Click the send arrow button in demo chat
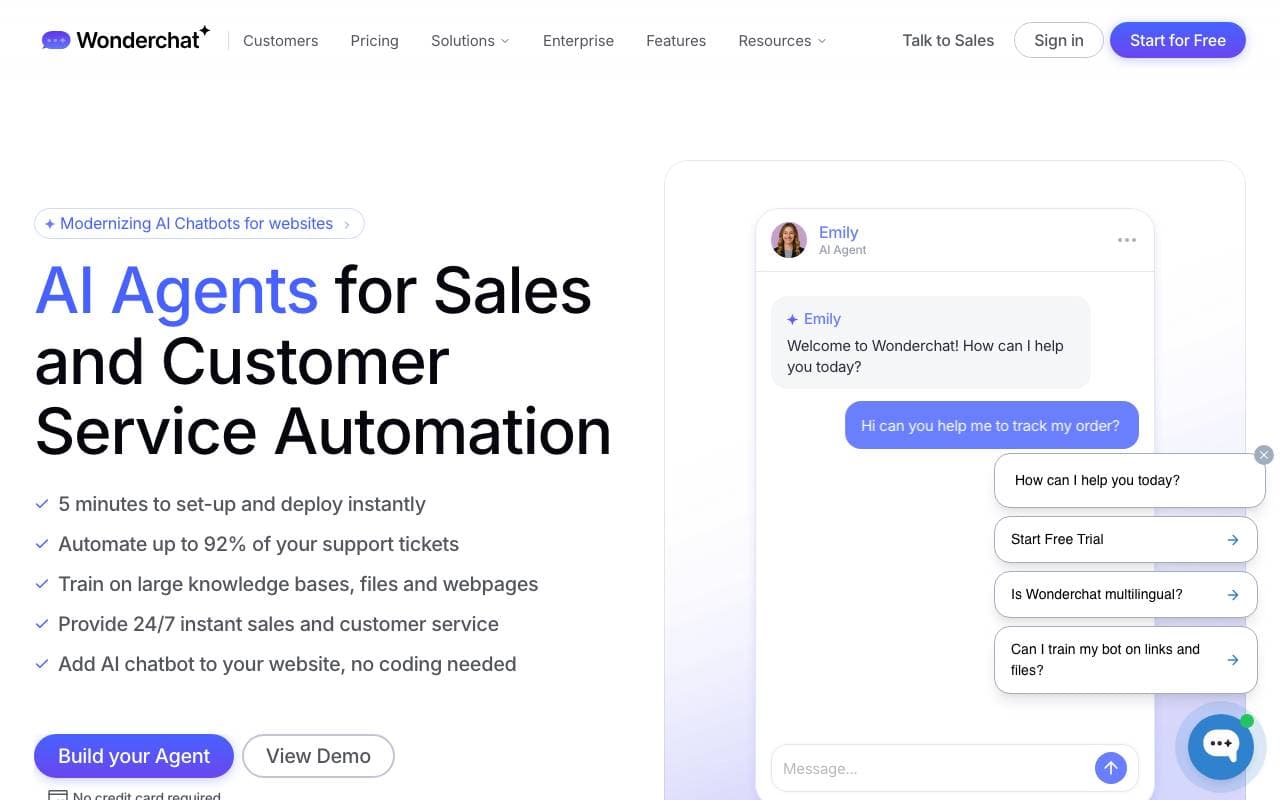 tap(1111, 768)
